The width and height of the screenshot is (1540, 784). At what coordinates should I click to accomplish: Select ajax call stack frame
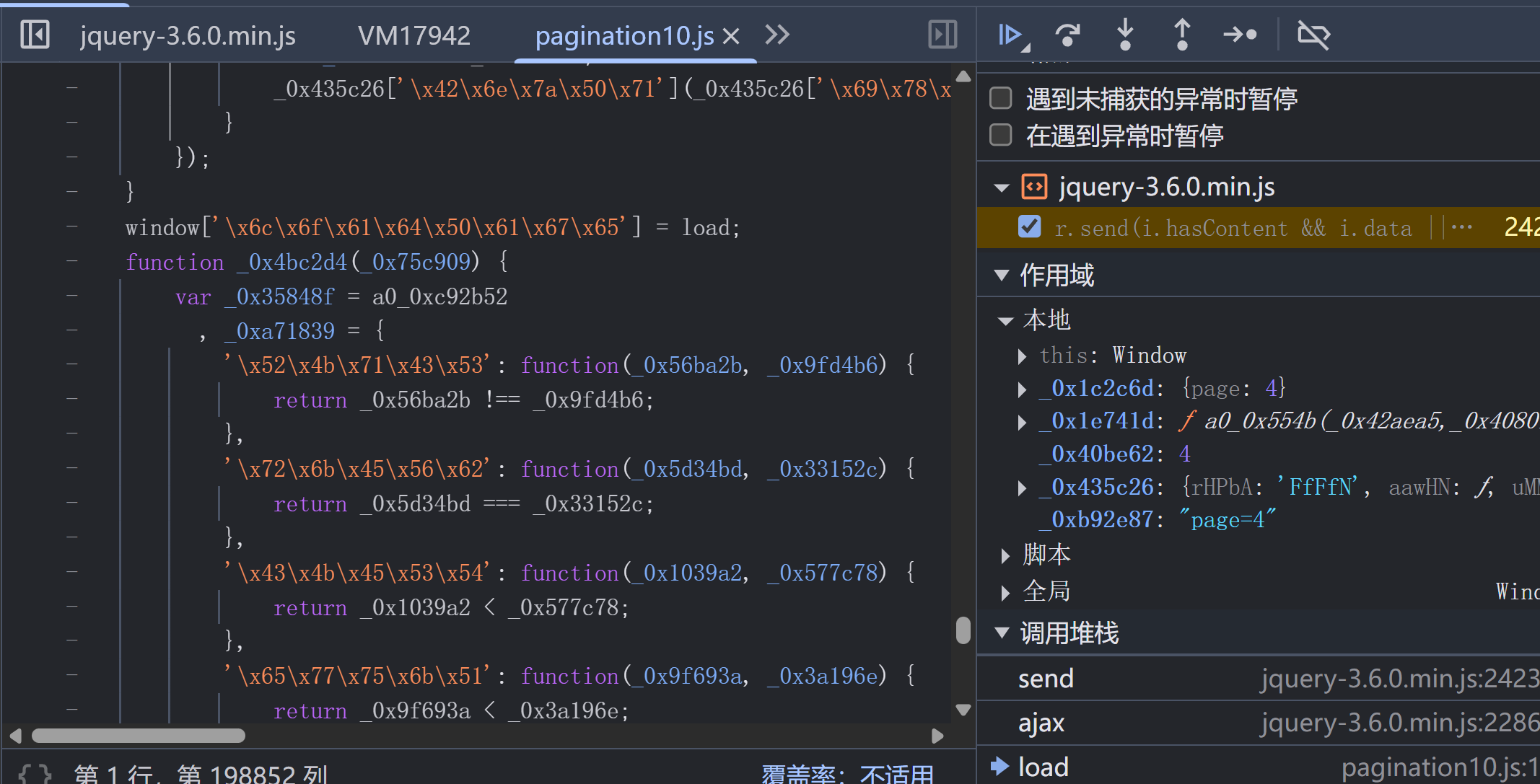click(x=1041, y=723)
